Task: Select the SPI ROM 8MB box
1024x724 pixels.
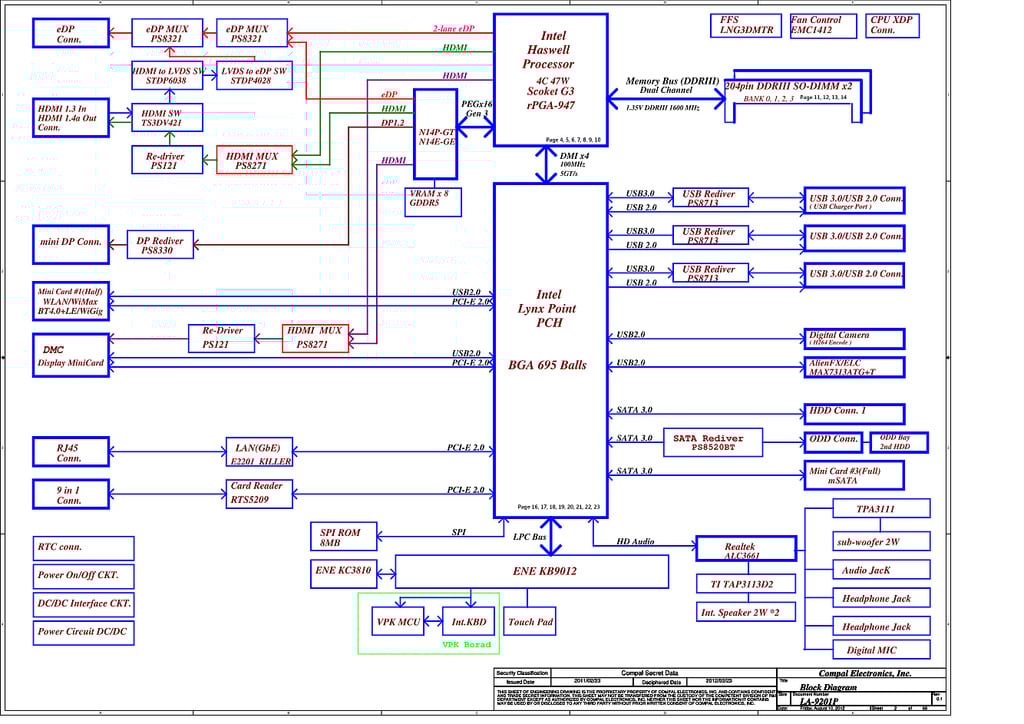Action: (341, 539)
